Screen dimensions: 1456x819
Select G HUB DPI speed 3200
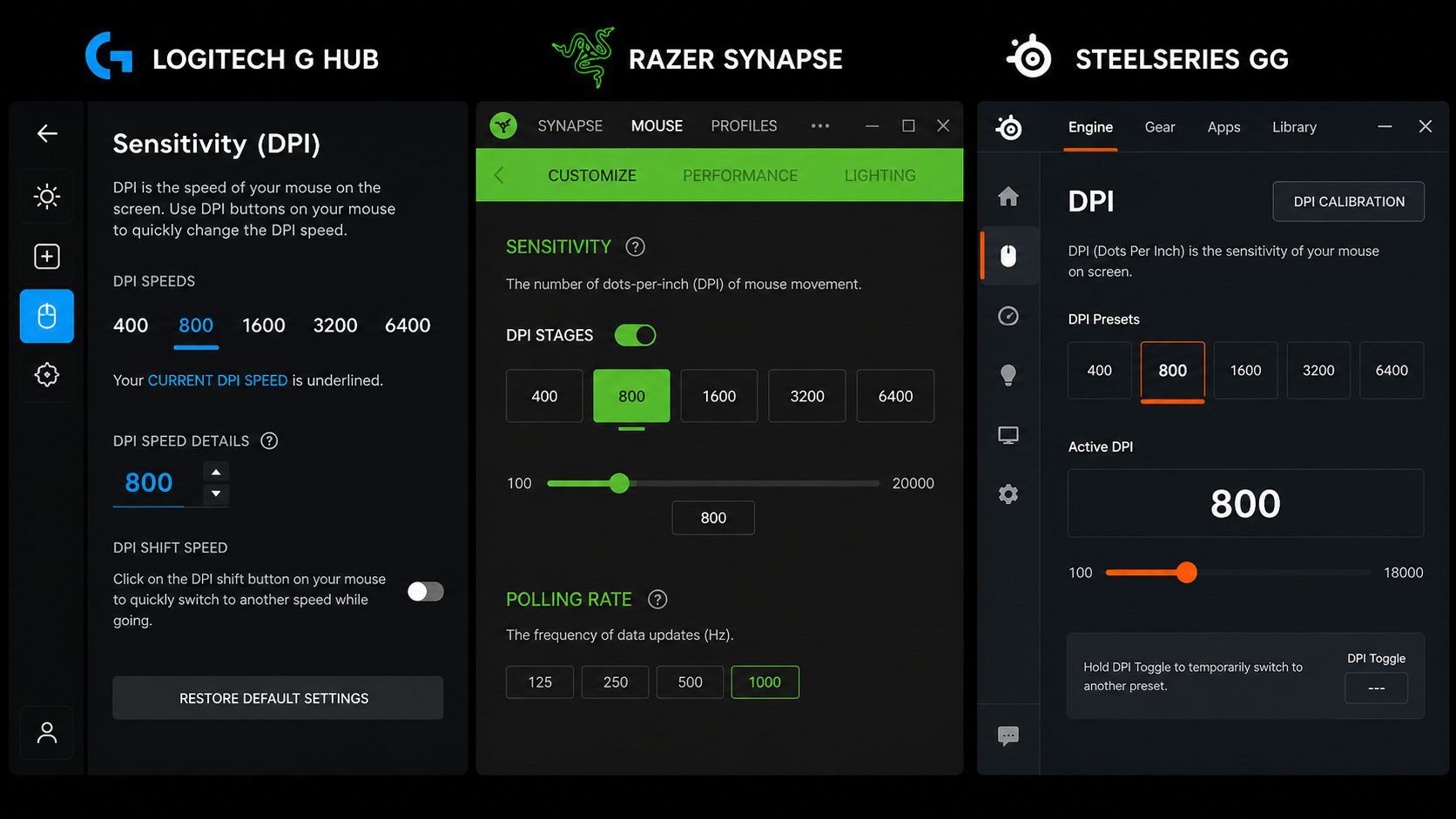[335, 326]
